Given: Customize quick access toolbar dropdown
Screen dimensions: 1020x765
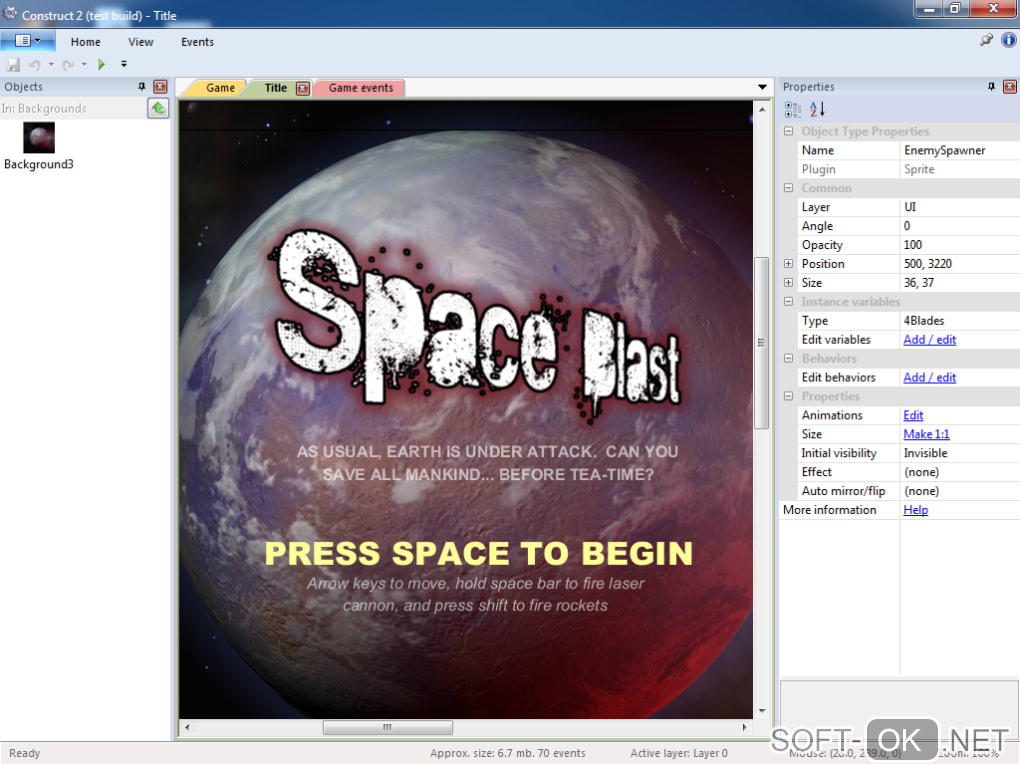Looking at the screenshot, I should click(x=124, y=64).
